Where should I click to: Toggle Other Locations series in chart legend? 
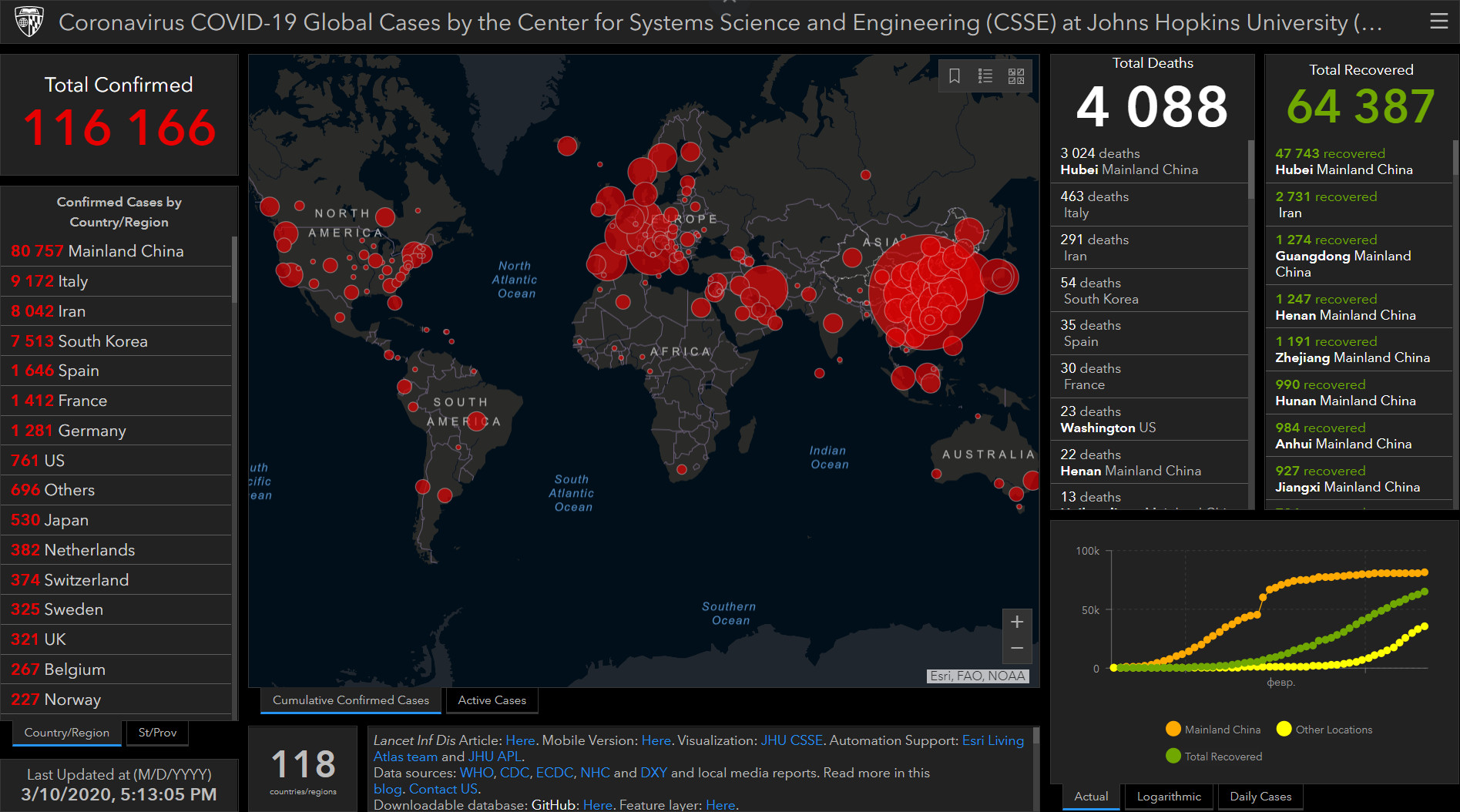tap(1324, 730)
